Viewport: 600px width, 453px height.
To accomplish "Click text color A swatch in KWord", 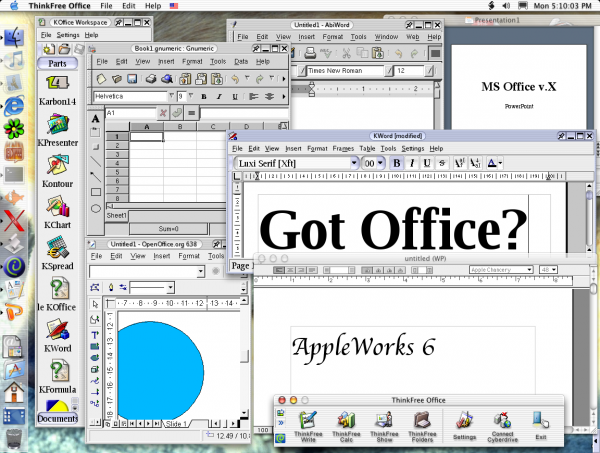I will (492, 163).
